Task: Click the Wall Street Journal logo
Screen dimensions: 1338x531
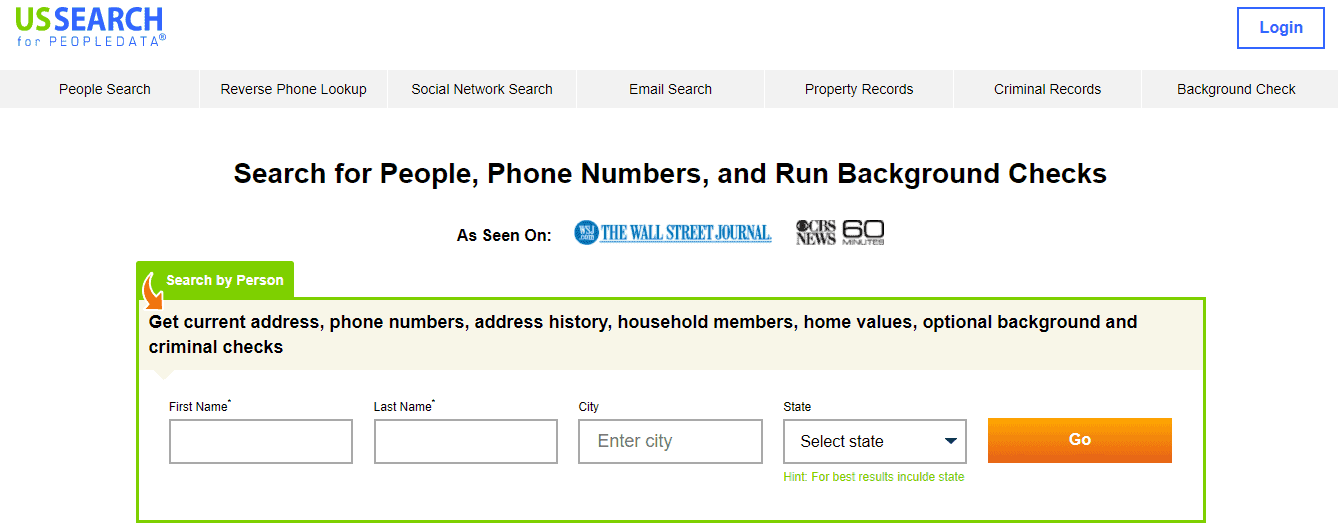Action: 673,233
